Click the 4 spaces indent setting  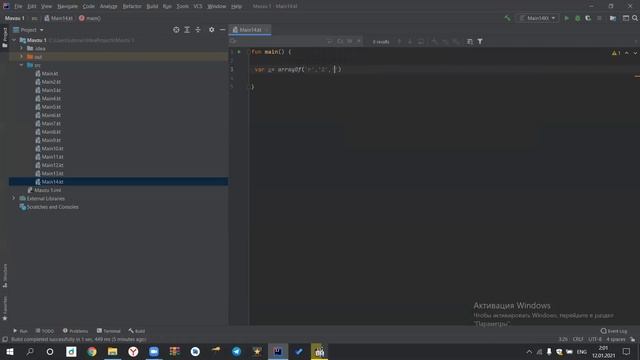pos(616,339)
